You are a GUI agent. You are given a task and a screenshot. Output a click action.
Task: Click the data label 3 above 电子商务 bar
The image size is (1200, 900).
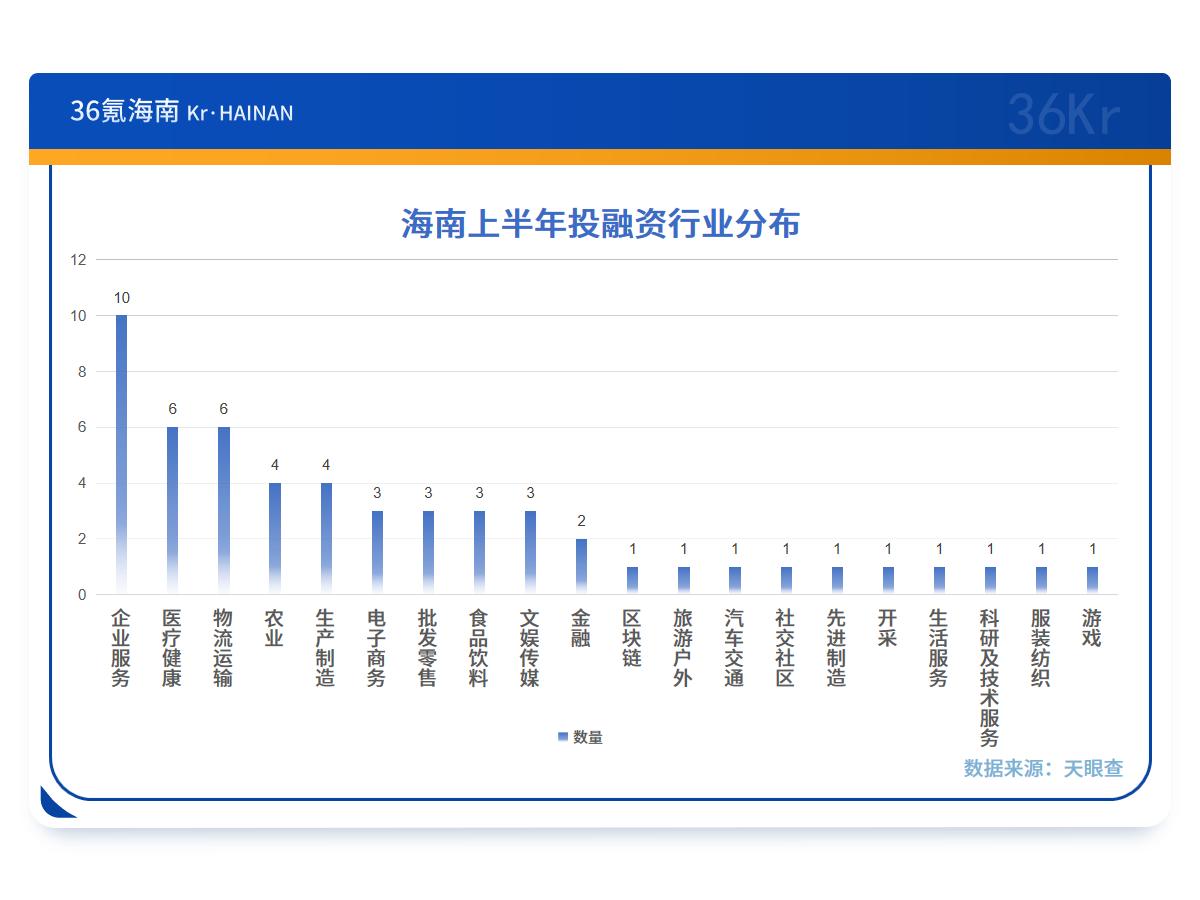pyautogui.click(x=377, y=493)
